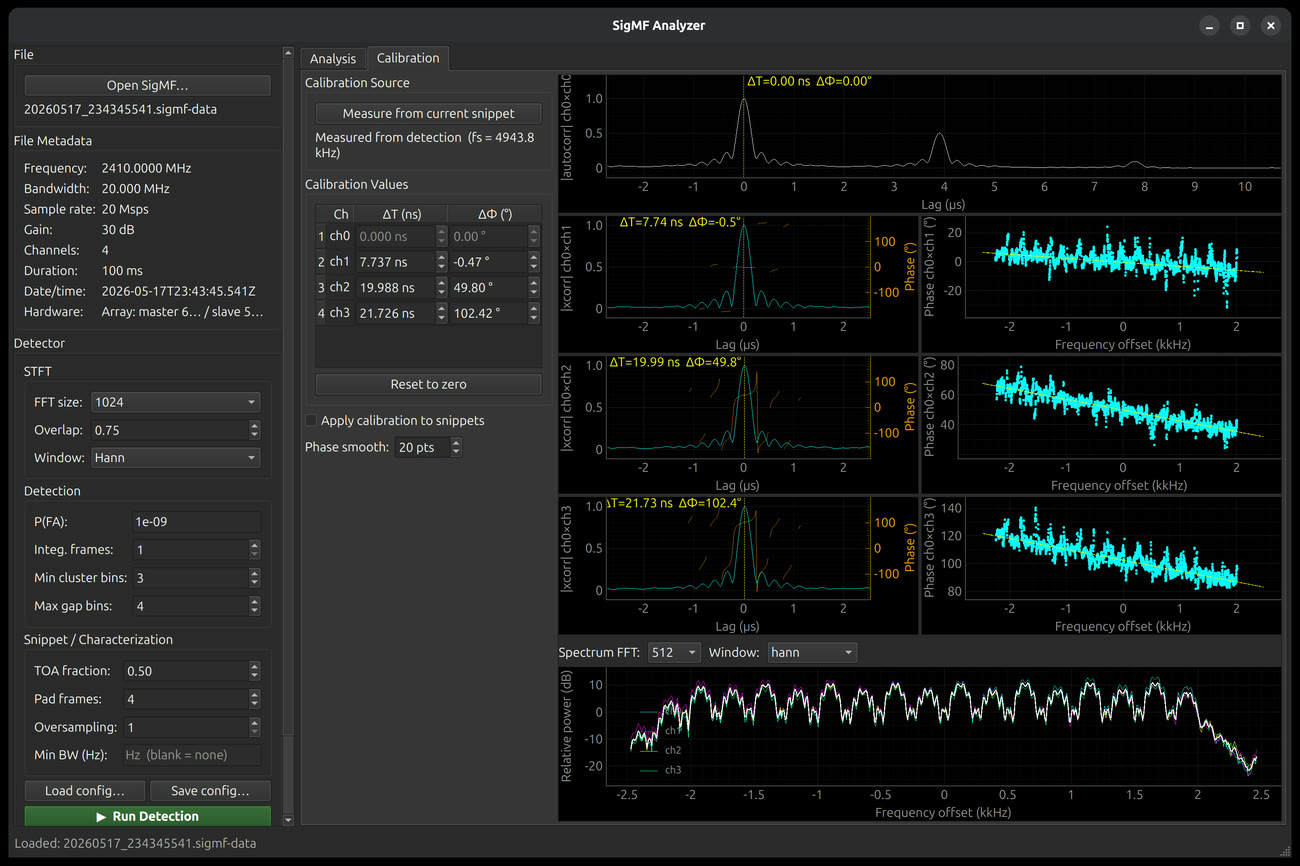The width and height of the screenshot is (1300, 866).
Task: Click the ΔΦ (°) column header
Action: click(x=495, y=214)
